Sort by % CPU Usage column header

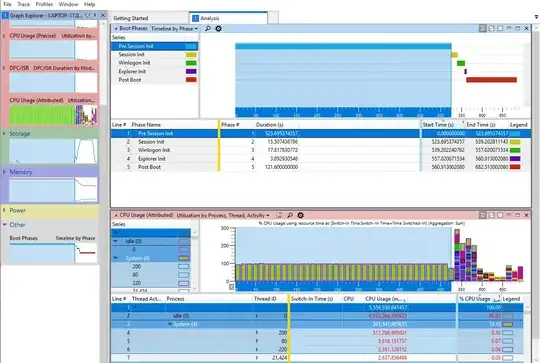pyautogui.click(x=475, y=299)
